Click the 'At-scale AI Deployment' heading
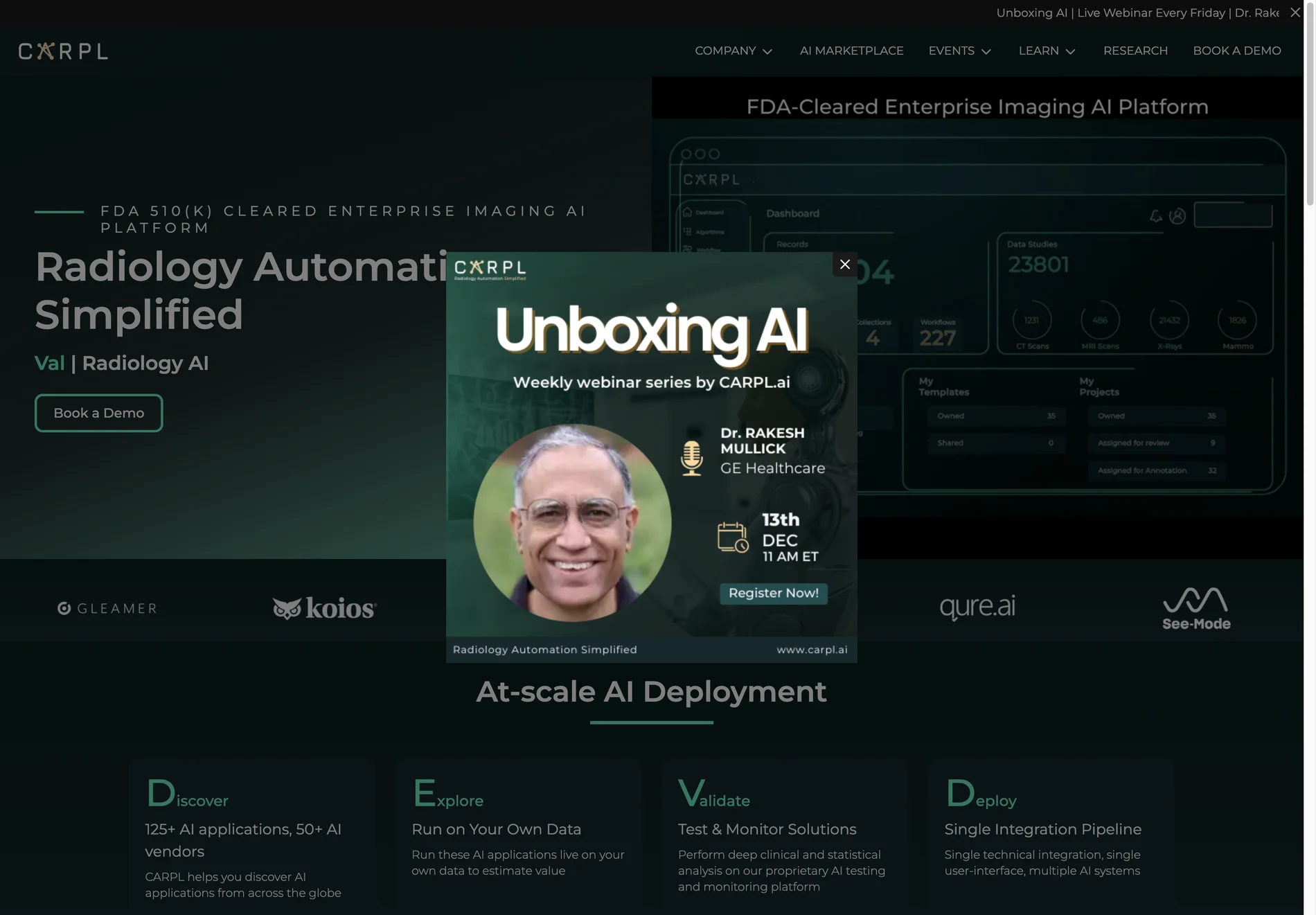The image size is (1316, 915). pyautogui.click(x=651, y=691)
